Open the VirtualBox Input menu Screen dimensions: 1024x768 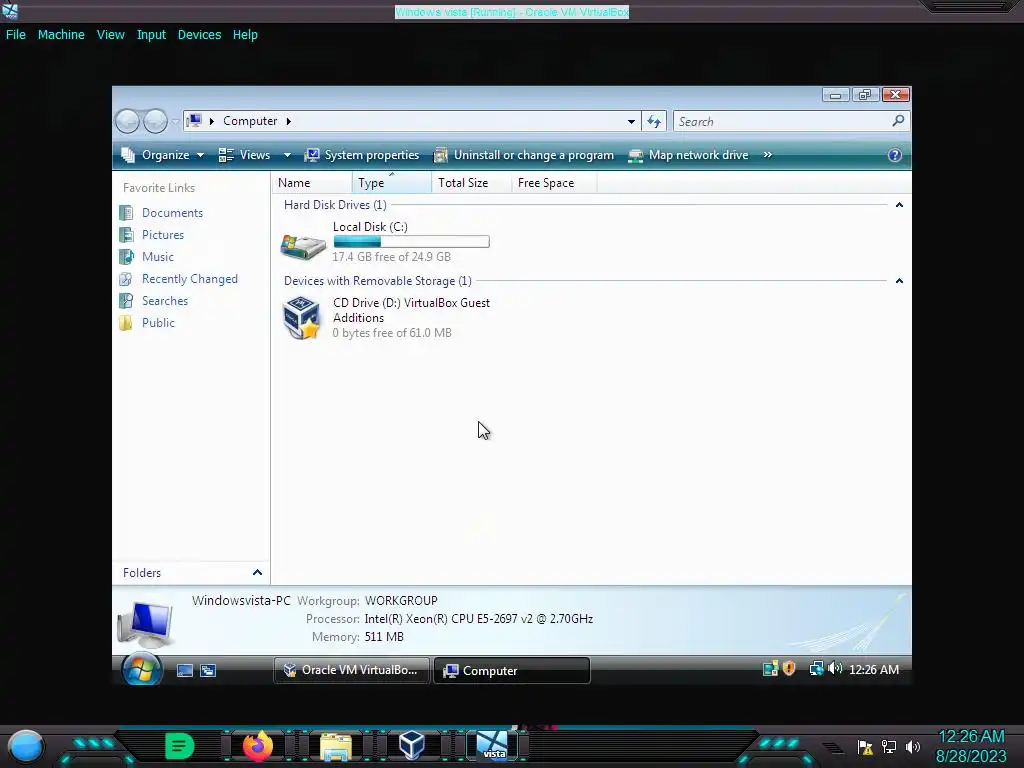point(151,35)
